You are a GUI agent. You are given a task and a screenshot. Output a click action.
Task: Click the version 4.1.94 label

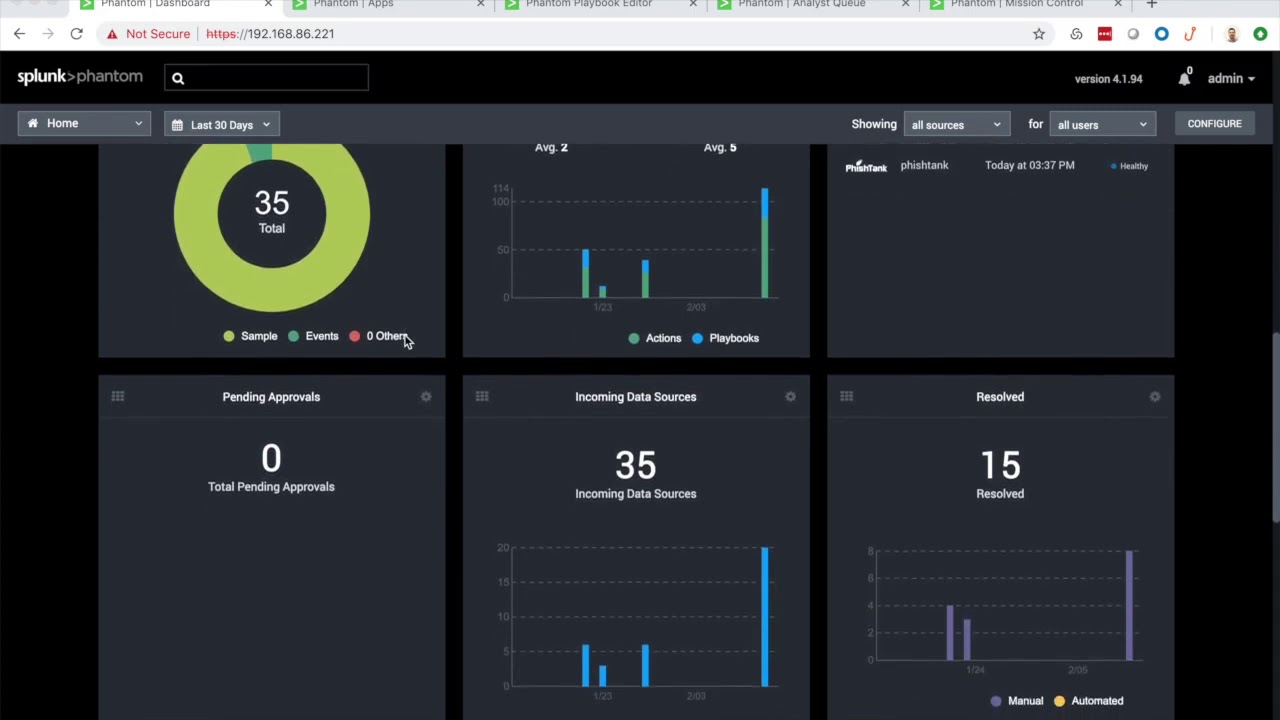coord(1108,79)
